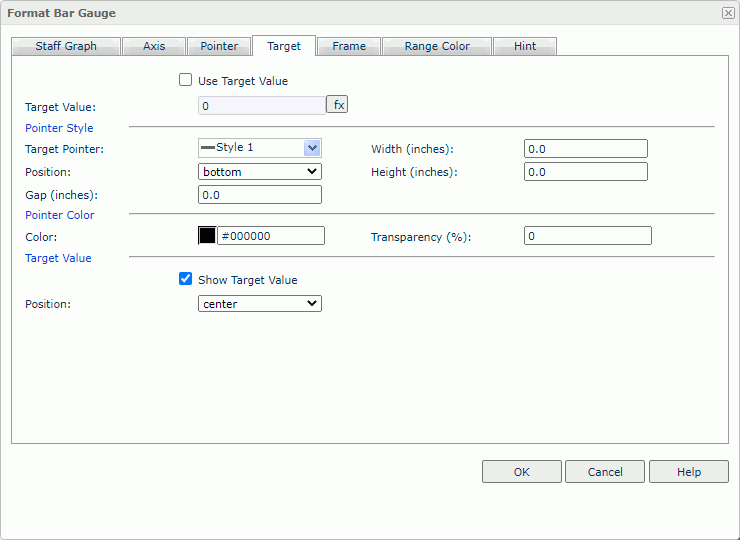This screenshot has width=740, height=540.
Task: Click the Cancel button
Action: 605,472
